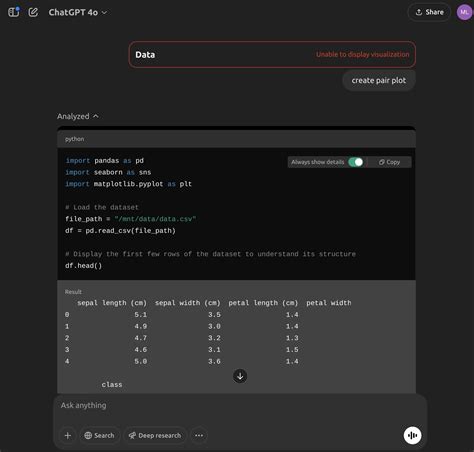Select the value 3.6 in row 4

click(x=214, y=361)
